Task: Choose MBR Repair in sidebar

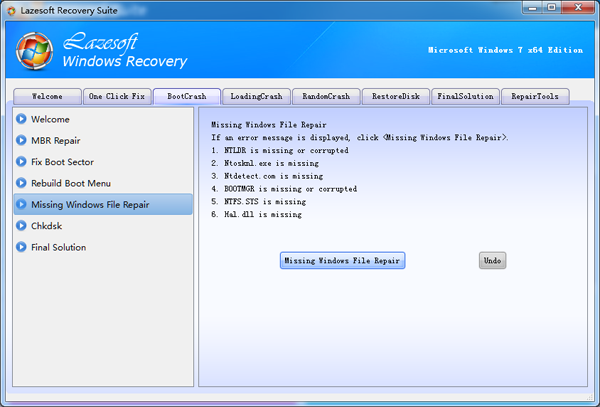Action: [x=103, y=140]
